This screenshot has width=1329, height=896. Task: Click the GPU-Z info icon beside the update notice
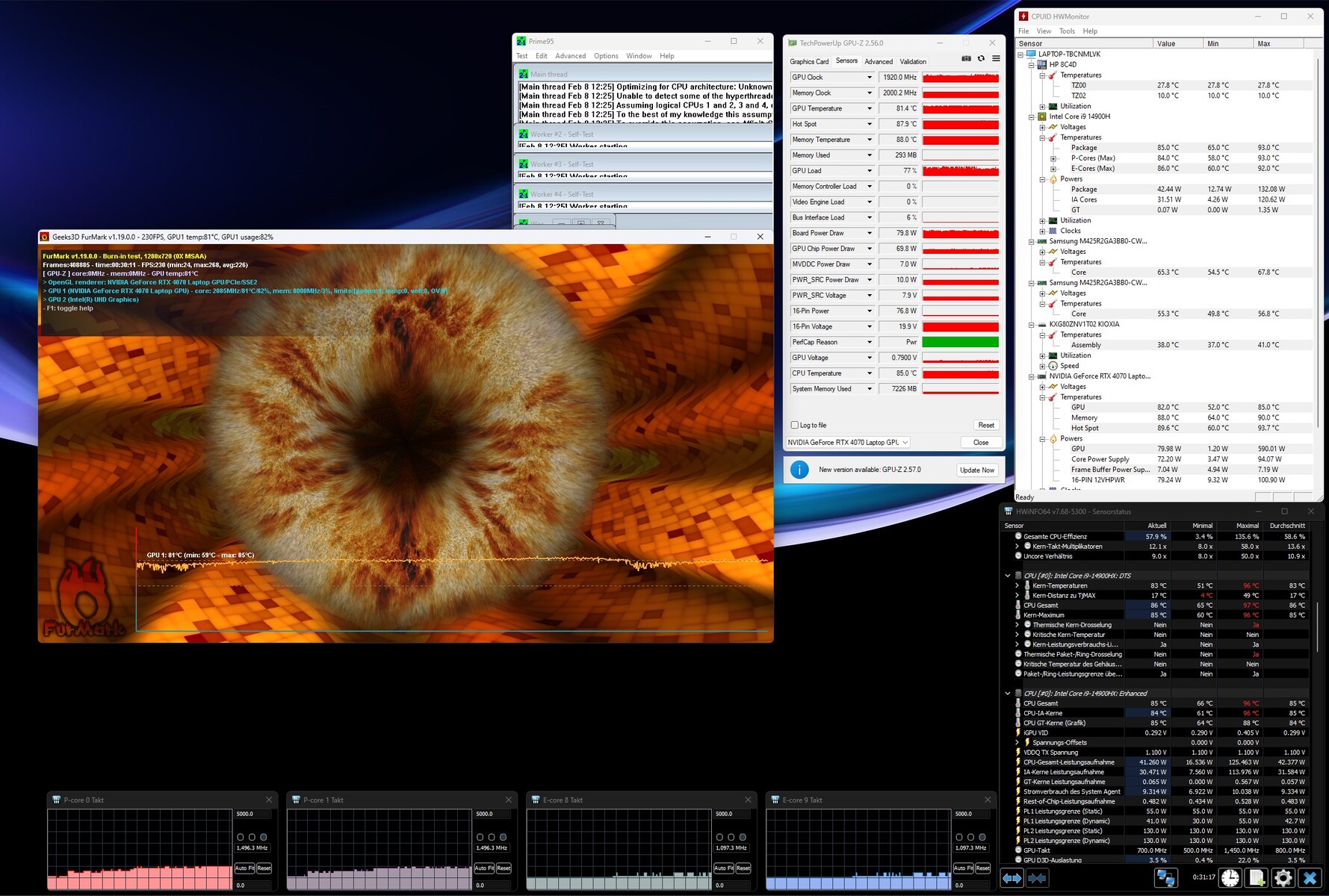pyautogui.click(x=799, y=470)
